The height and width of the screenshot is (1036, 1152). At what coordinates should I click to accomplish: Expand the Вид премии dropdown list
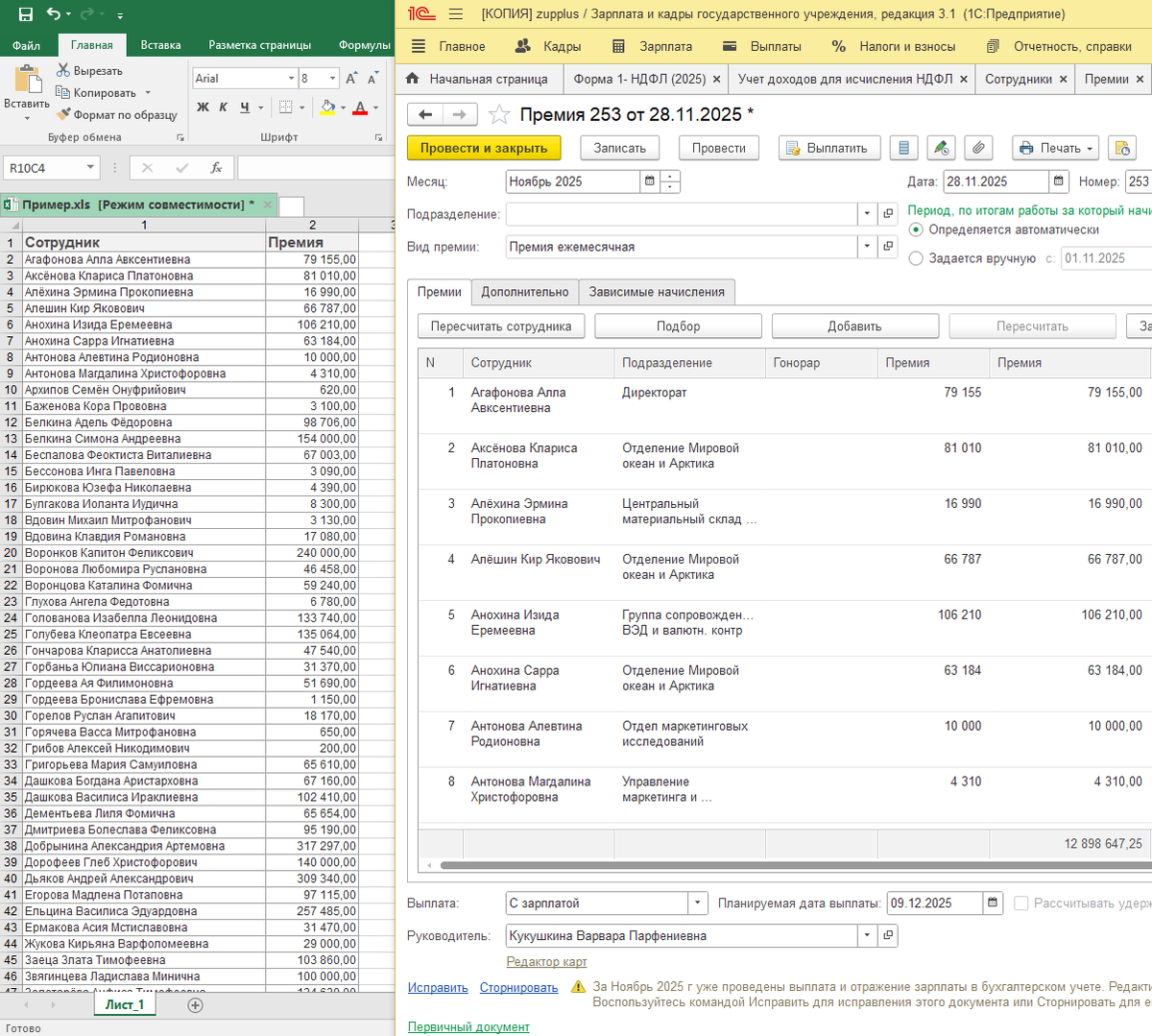(867, 247)
